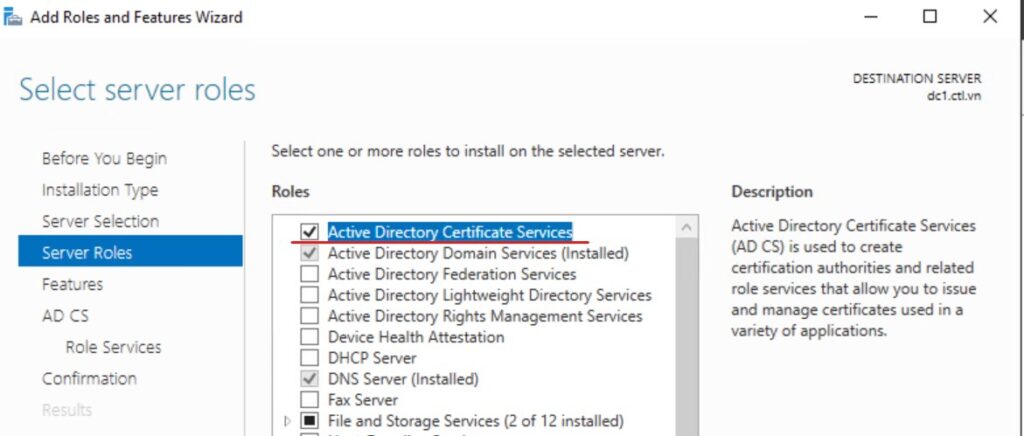Enable Active Directory Lightweight Directory Services
This screenshot has width=1024, height=436.
click(310, 295)
